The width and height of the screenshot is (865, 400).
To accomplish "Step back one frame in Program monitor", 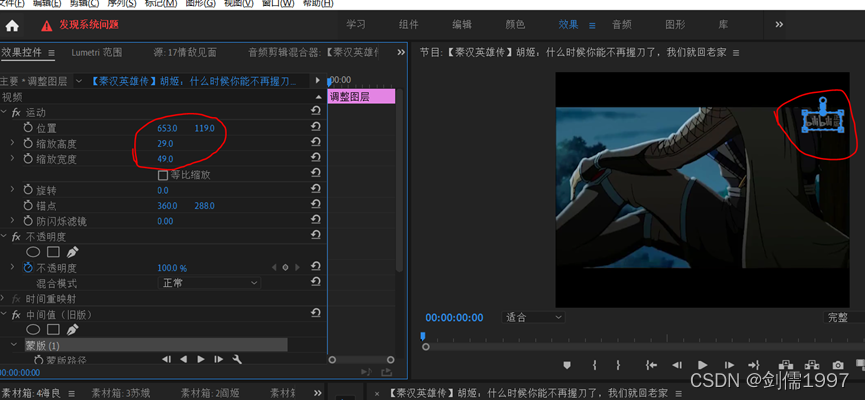I will [x=677, y=365].
